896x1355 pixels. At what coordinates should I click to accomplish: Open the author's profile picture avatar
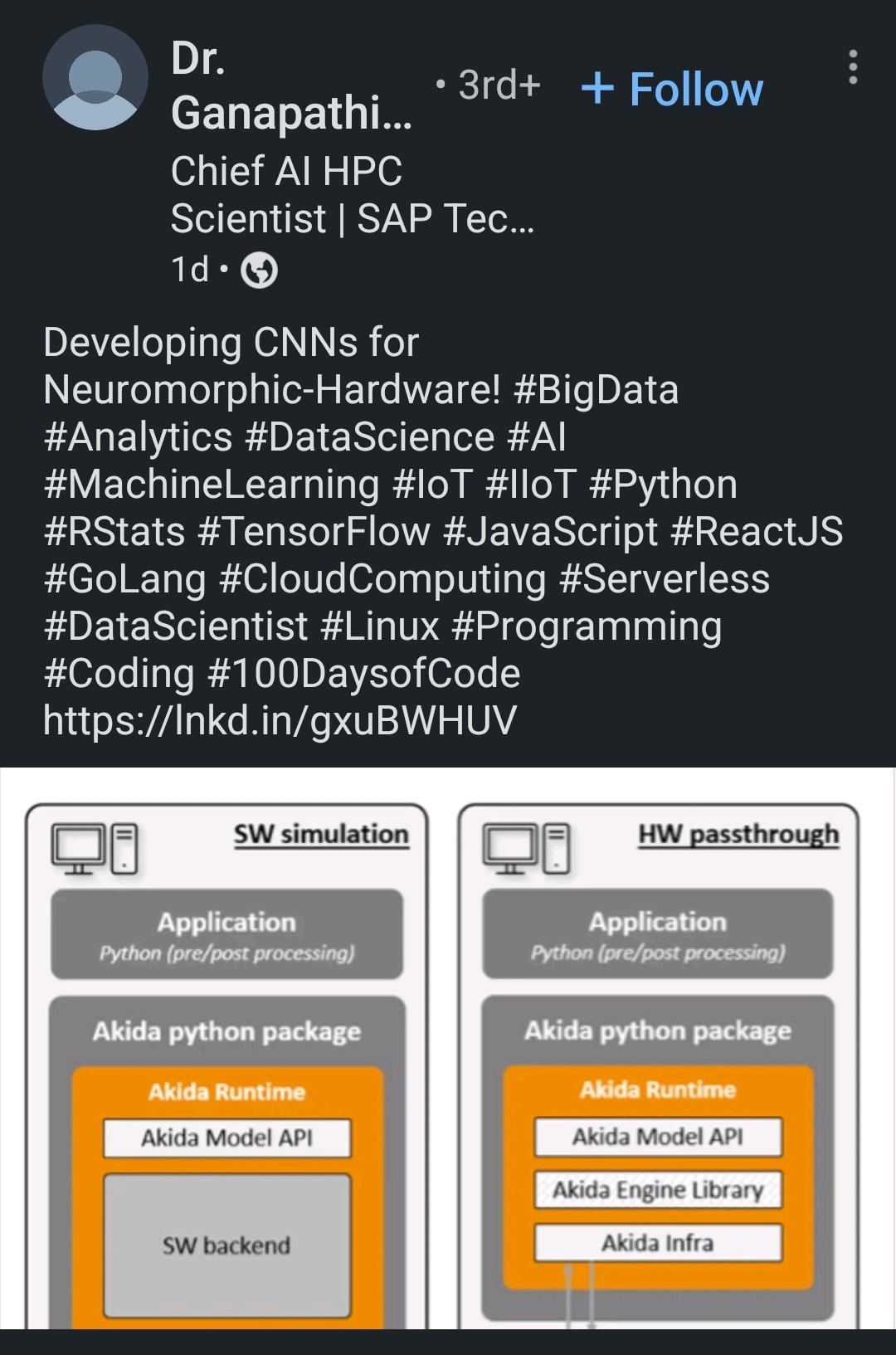[95, 77]
